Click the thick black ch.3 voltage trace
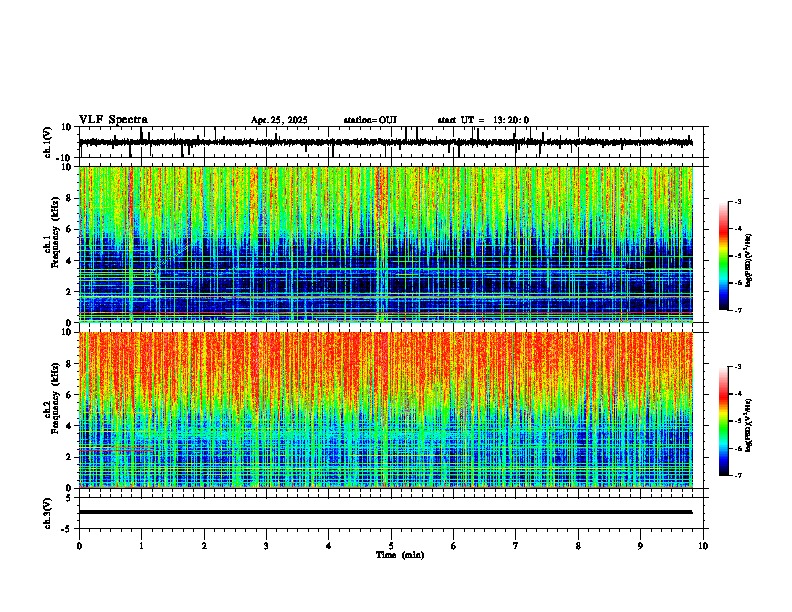Screen dimensions: 792x612 tap(386, 512)
